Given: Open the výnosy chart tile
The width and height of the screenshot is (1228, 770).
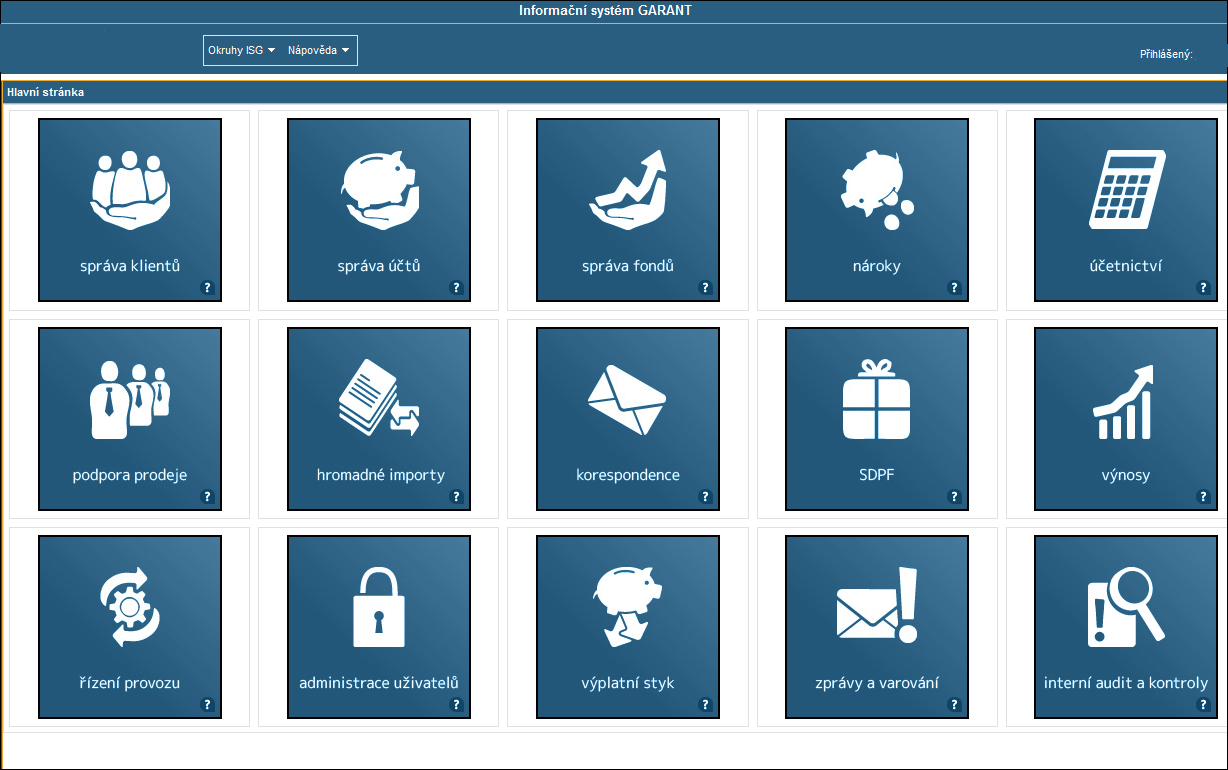Looking at the screenshot, I should [x=1125, y=418].
